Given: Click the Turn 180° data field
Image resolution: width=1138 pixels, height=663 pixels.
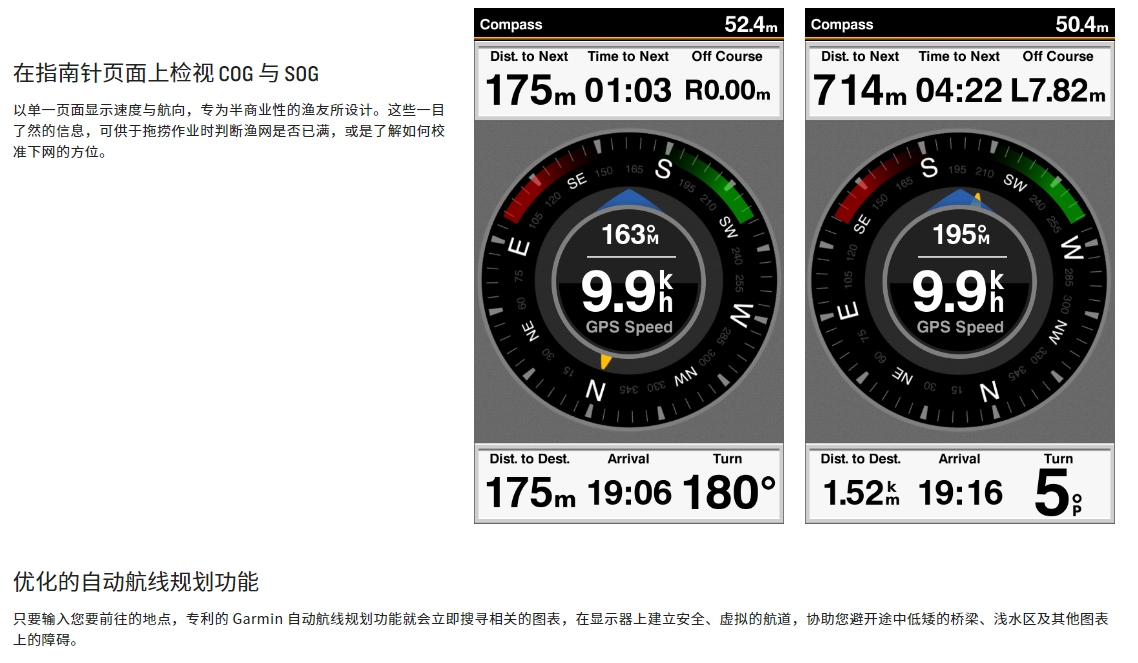Looking at the screenshot, I should click(x=728, y=483).
